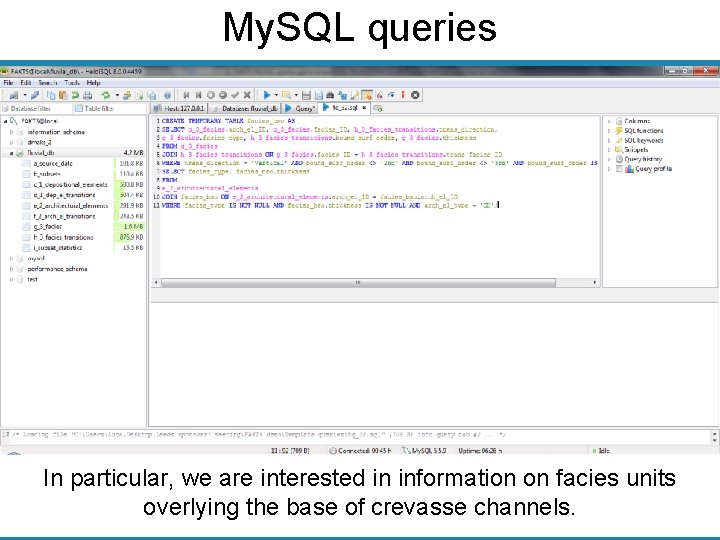The height and width of the screenshot is (540, 720).
Task: Open the Edit menu
Action: [x=26, y=83]
